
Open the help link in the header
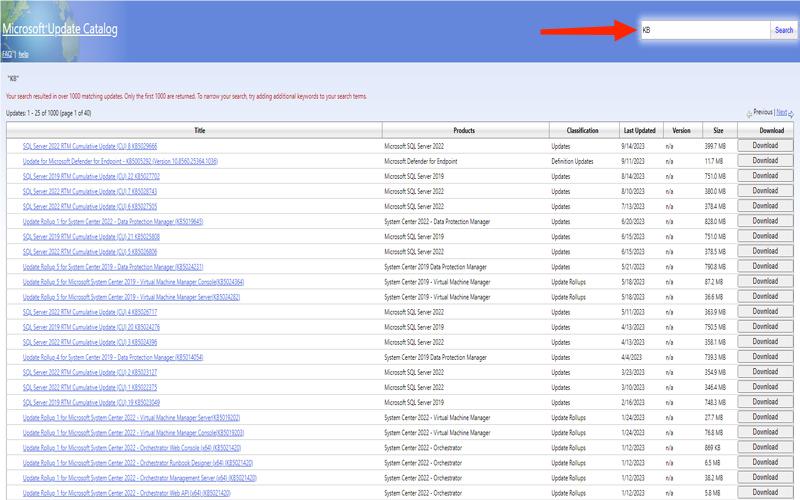[x=23, y=54]
